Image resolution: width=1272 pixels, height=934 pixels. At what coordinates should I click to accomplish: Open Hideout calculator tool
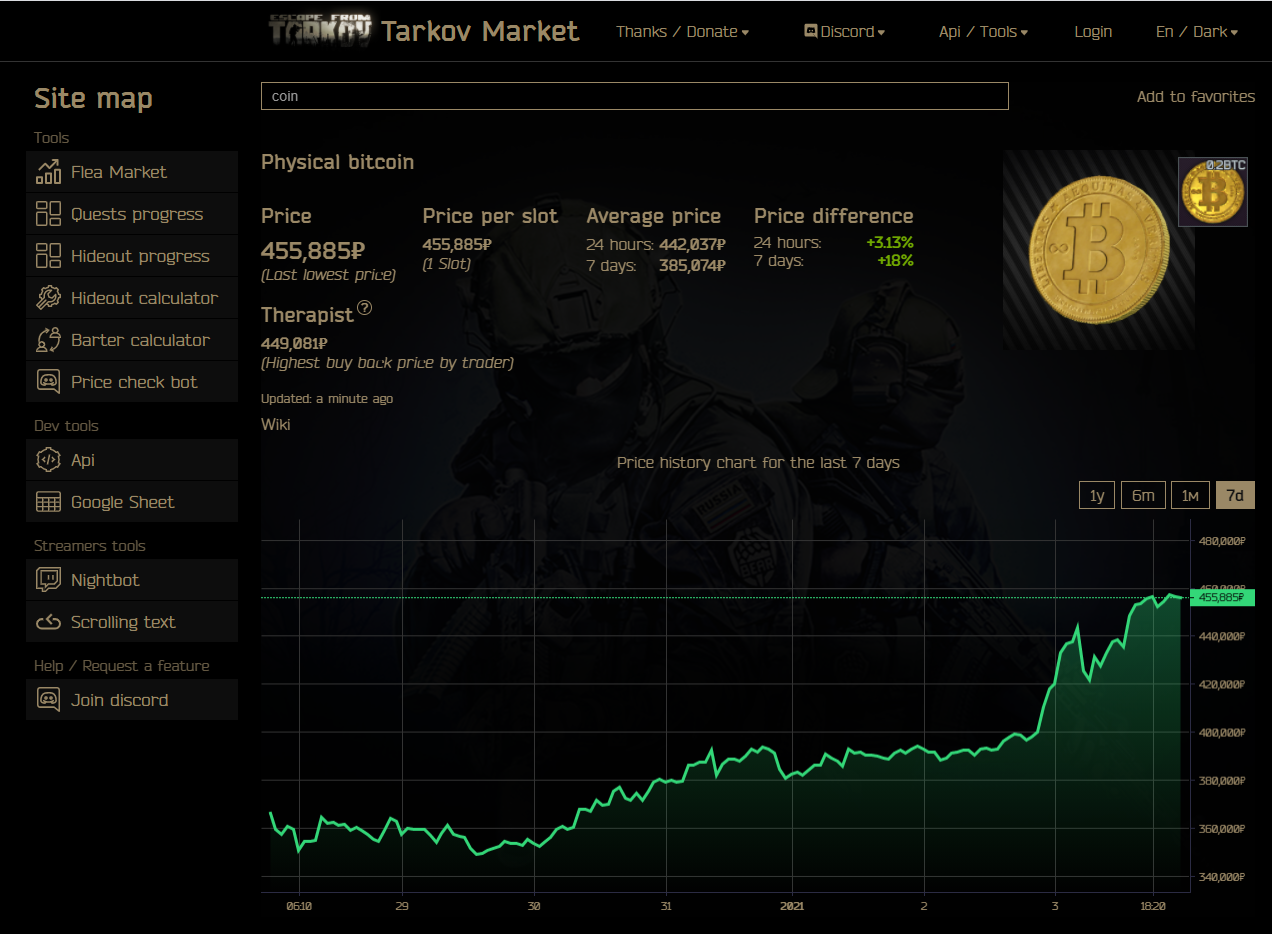(132, 298)
